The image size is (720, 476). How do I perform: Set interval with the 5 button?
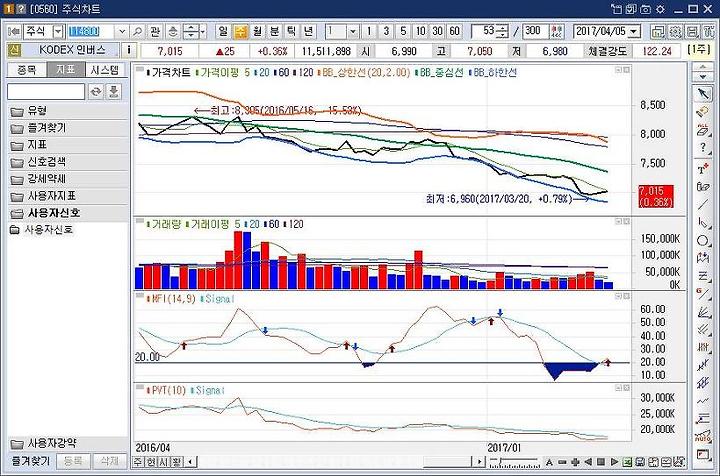tap(403, 31)
